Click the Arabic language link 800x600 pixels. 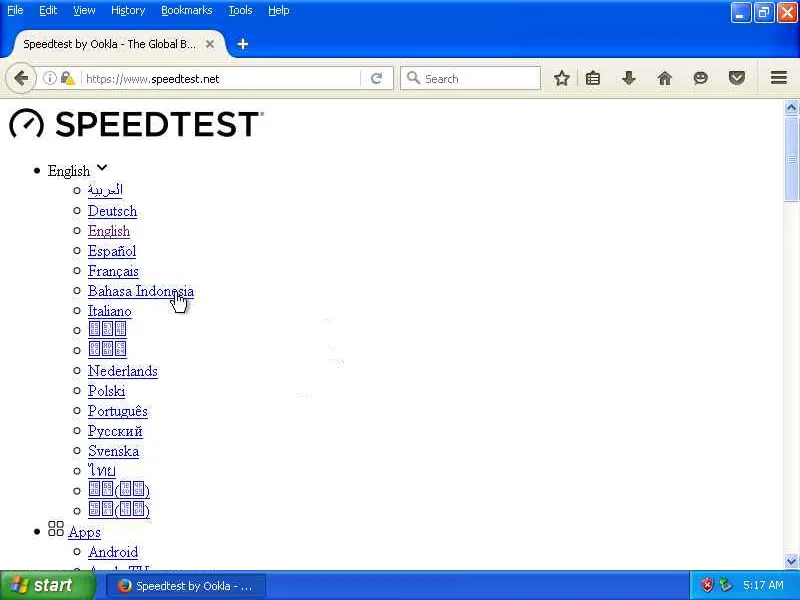point(105,190)
